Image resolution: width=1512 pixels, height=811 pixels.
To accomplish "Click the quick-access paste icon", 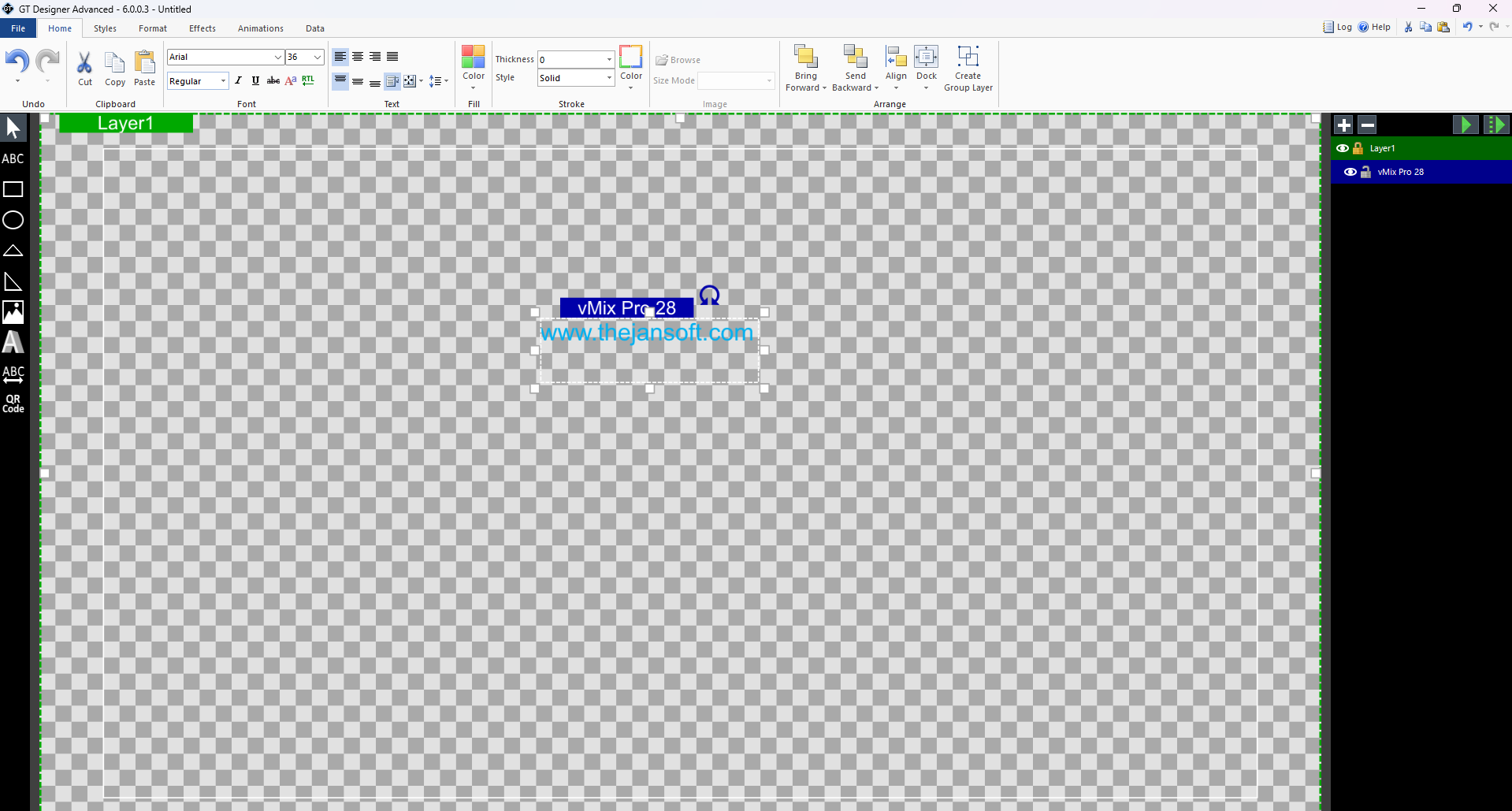I will tap(1443, 27).
